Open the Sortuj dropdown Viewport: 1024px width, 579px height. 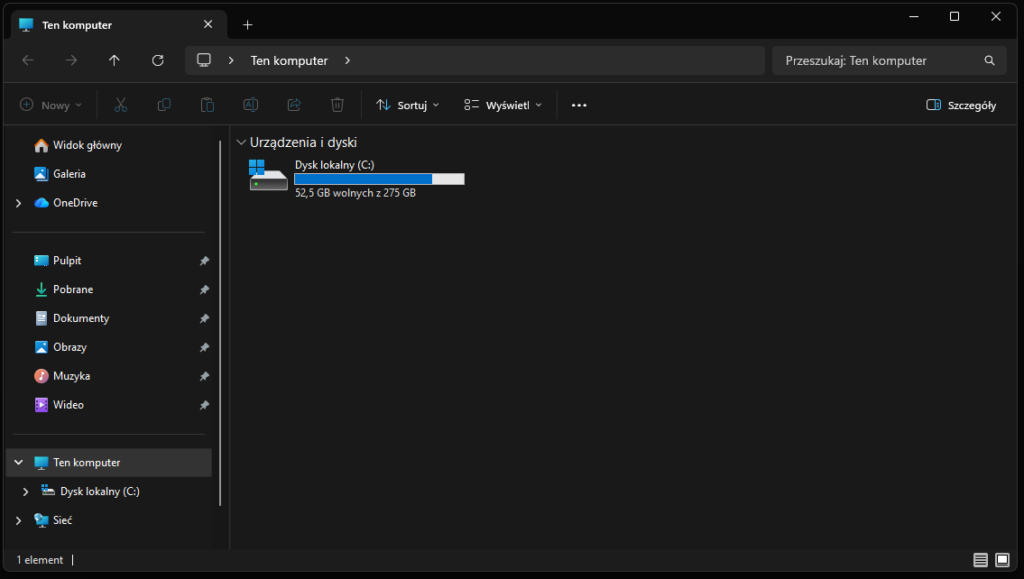click(407, 105)
